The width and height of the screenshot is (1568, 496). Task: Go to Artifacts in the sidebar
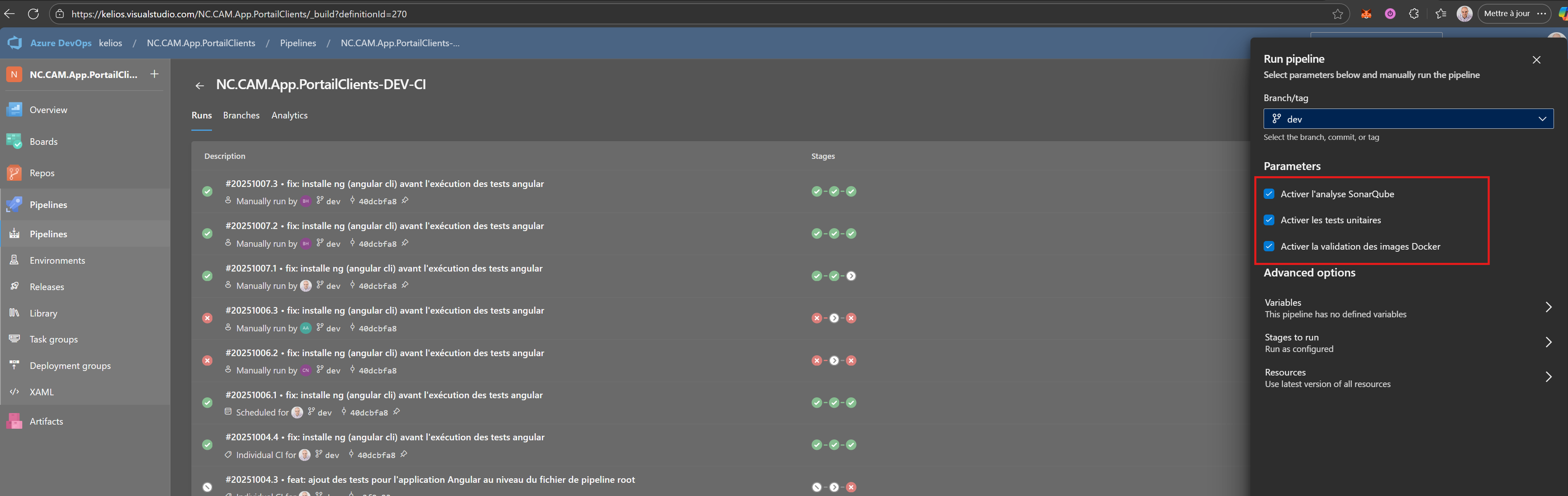coord(46,421)
